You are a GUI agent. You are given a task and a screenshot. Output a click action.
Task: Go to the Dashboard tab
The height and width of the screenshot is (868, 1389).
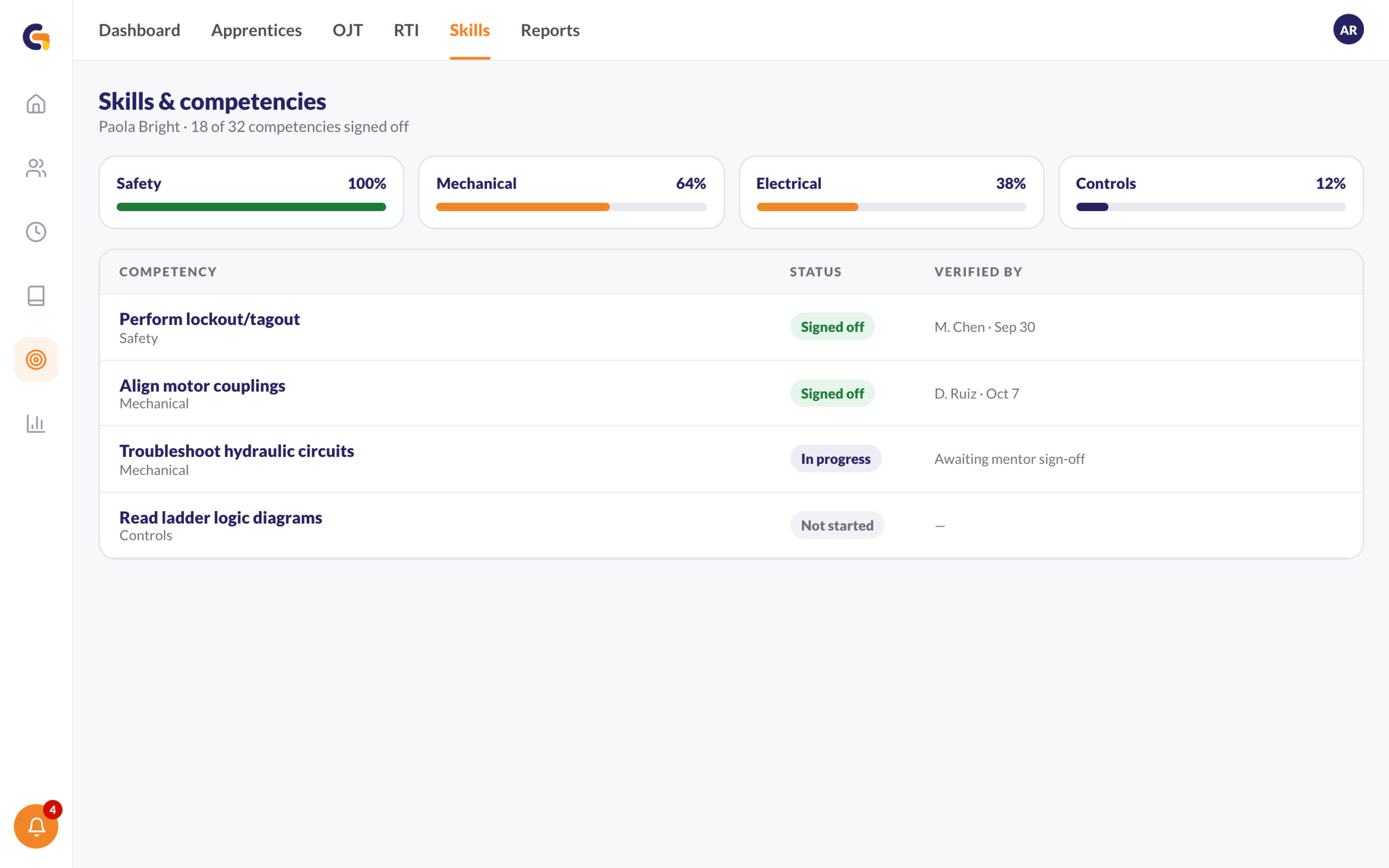pos(139,30)
